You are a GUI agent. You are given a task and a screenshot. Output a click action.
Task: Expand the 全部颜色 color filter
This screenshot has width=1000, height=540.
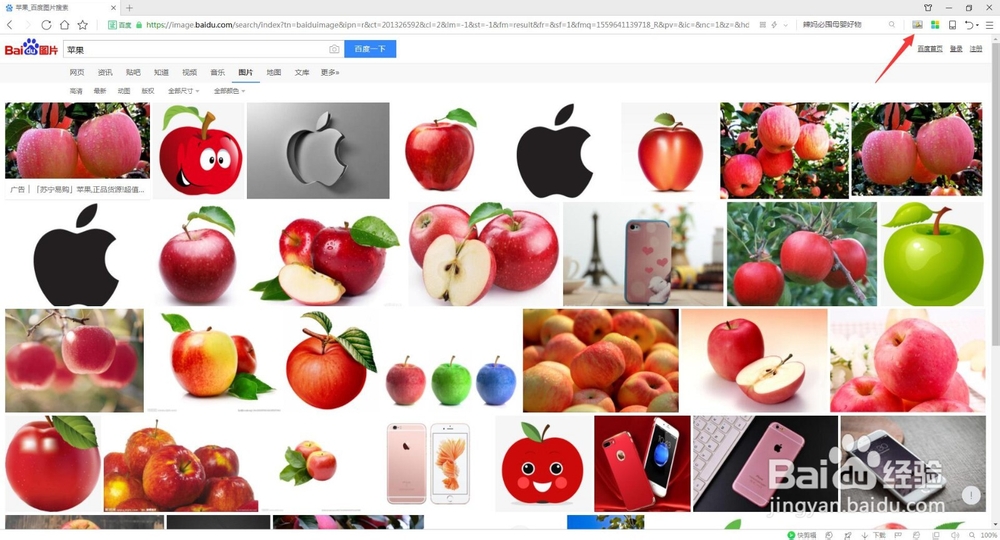[x=230, y=91]
